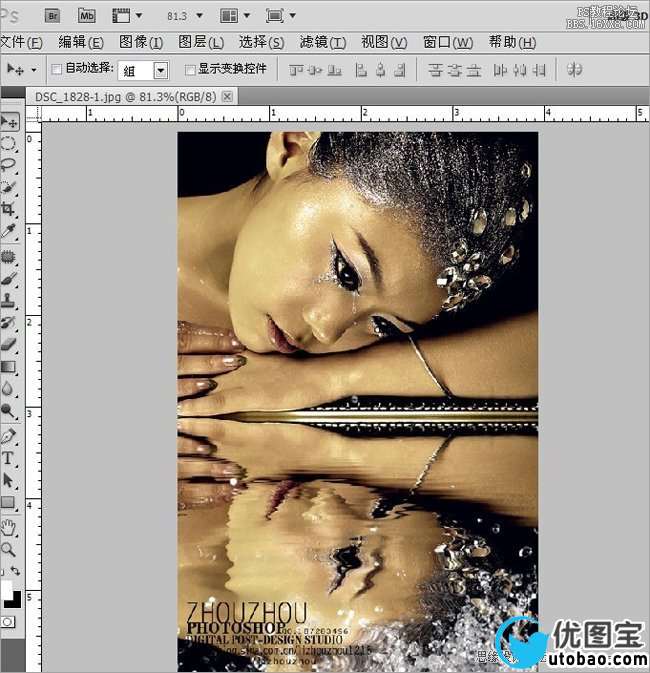The image size is (650, 673).
Task: Select the Rectangle shape tool
Action: click(9, 502)
